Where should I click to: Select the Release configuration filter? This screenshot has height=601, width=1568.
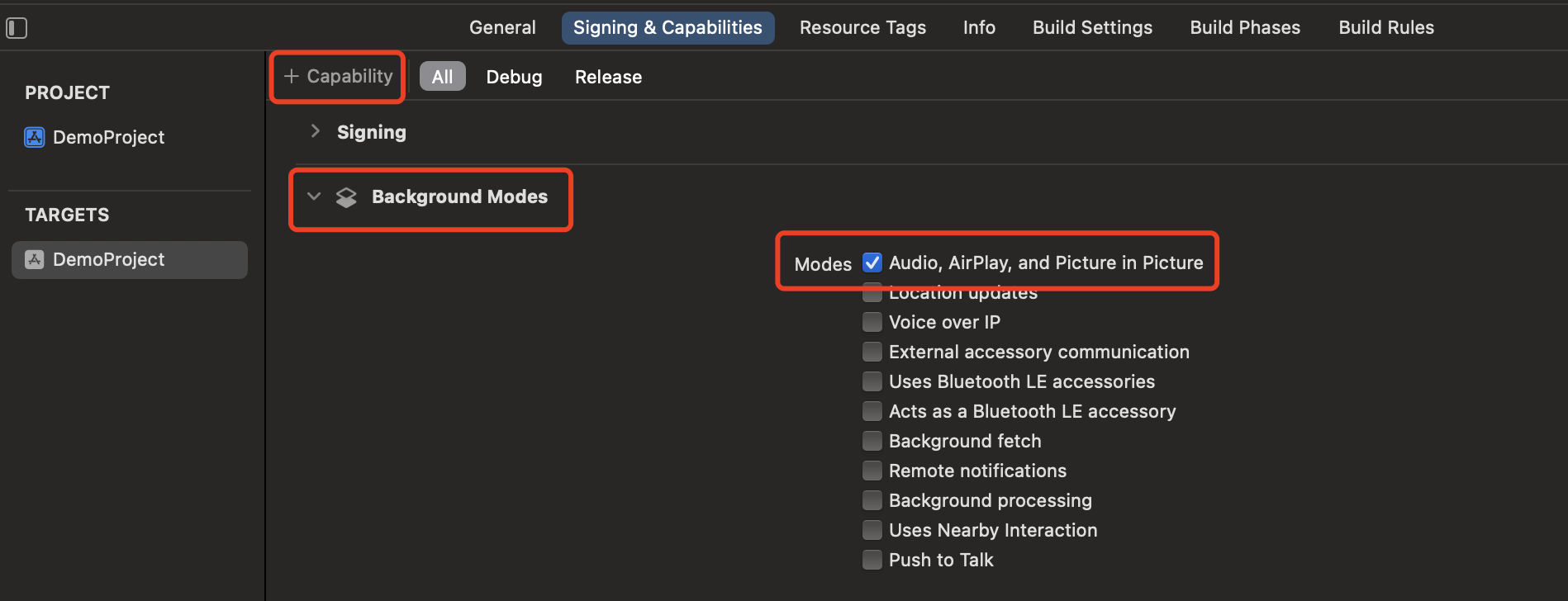click(x=608, y=77)
